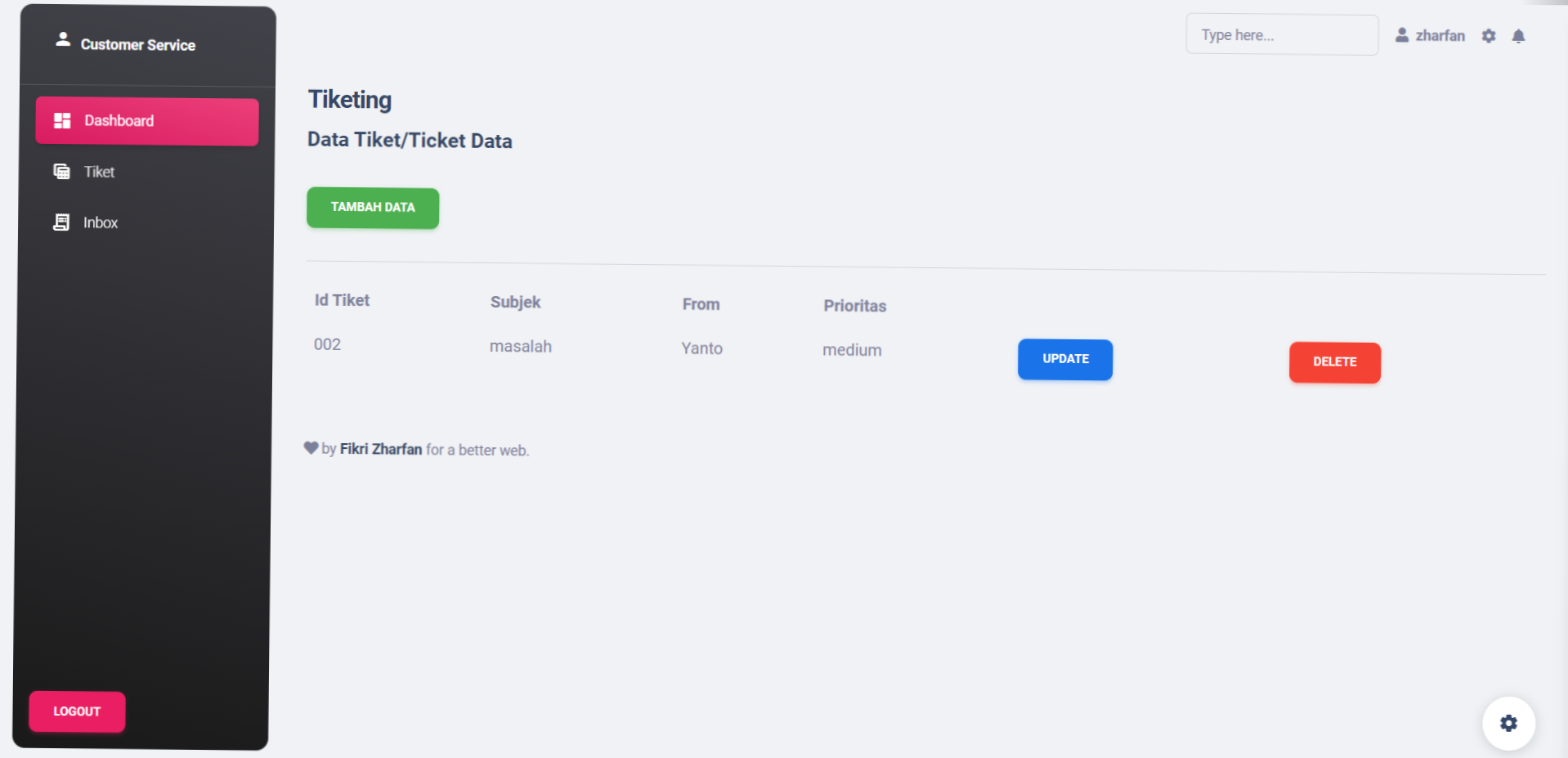1568x758 pixels.
Task: Click the Tiket table icon in sidebar
Action: point(61,172)
